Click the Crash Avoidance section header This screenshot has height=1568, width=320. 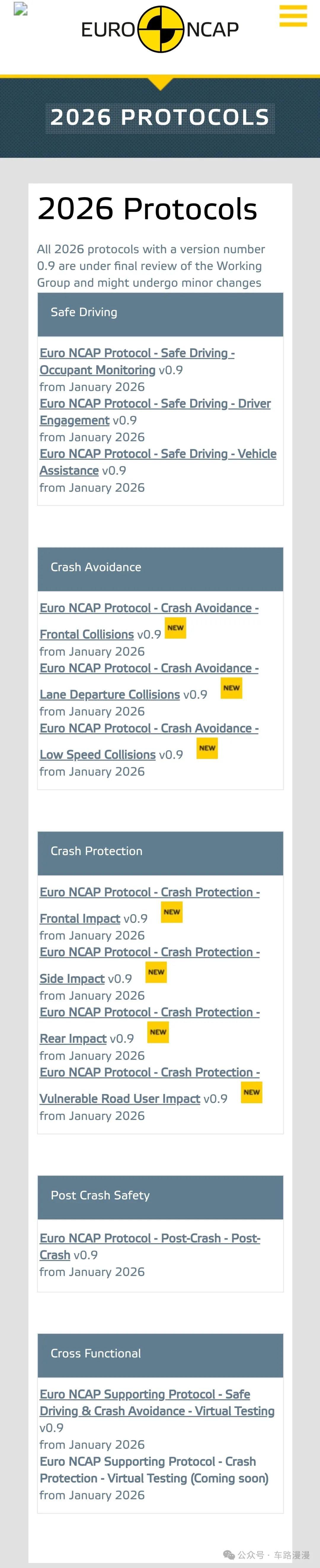pyautogui.click(x=160, y=567)
